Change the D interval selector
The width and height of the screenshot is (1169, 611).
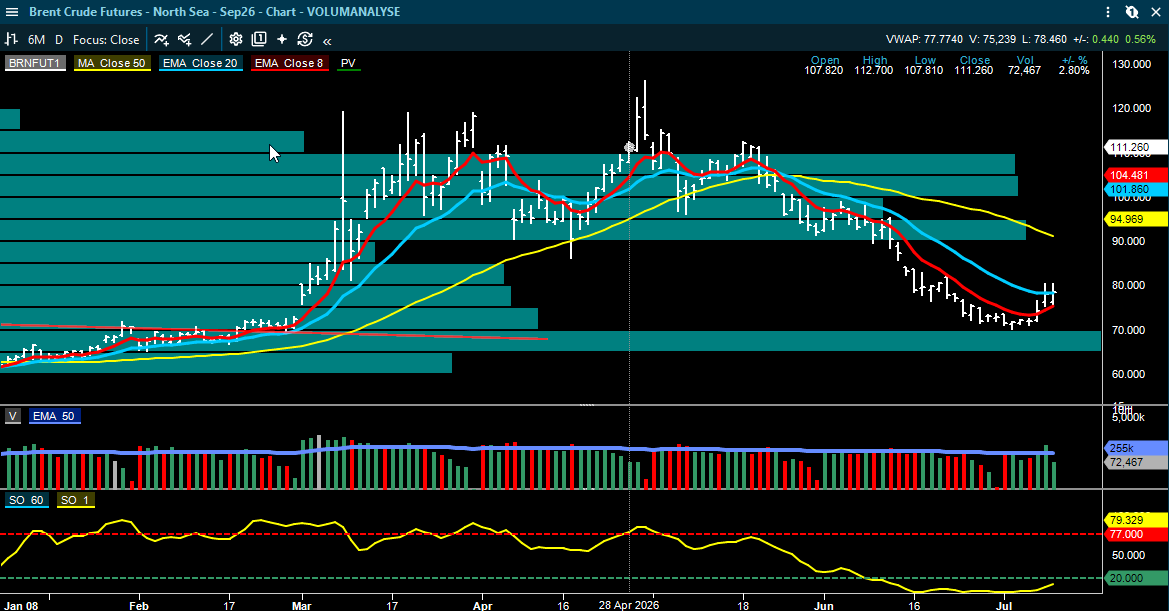point(59,39)
